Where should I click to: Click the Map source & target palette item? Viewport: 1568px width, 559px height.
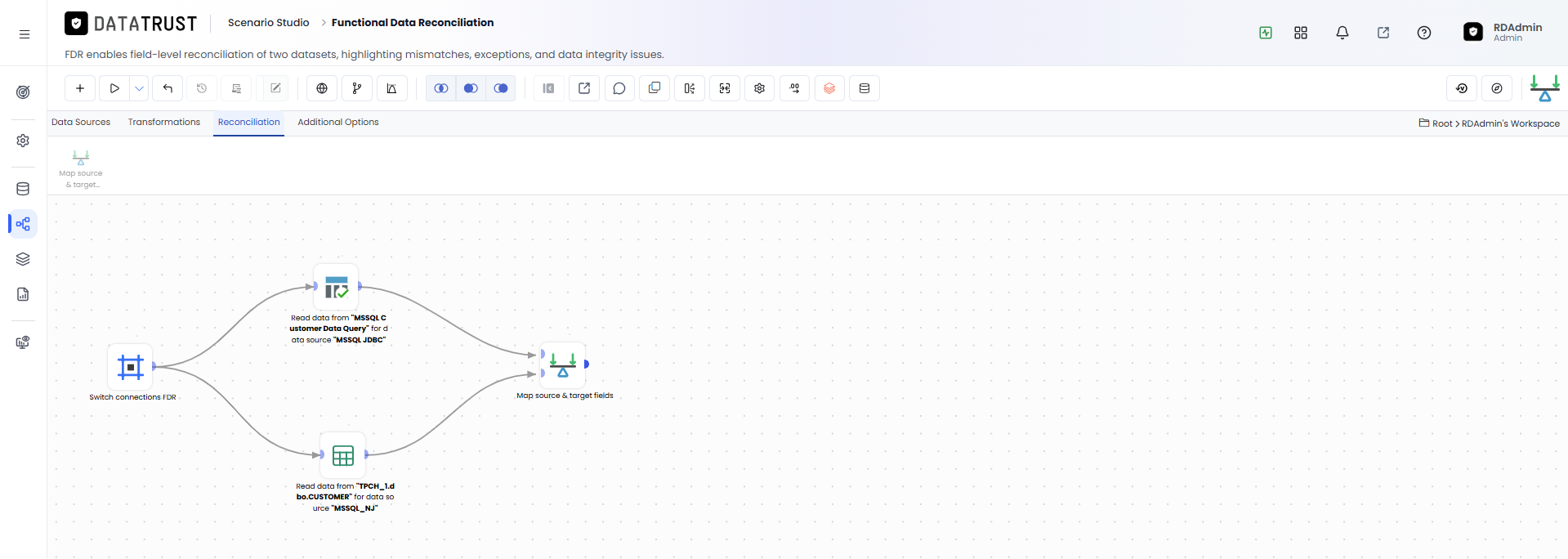click(x=81, y=169)
